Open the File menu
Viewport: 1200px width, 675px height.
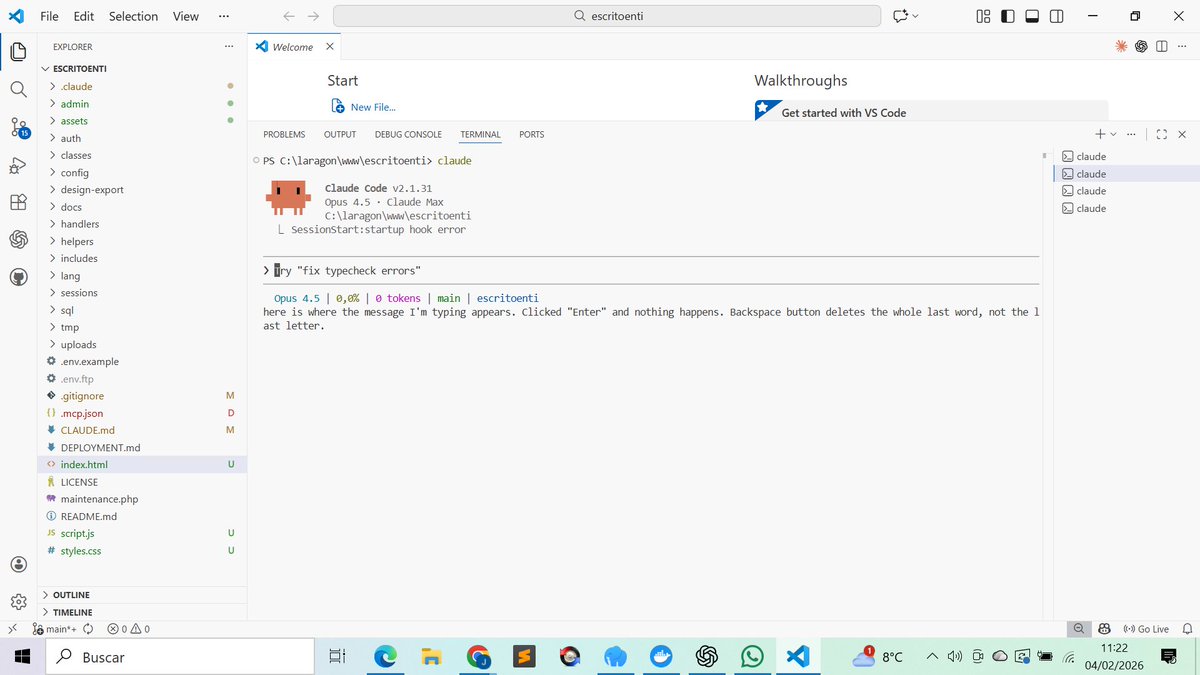[x=49, y=16]
